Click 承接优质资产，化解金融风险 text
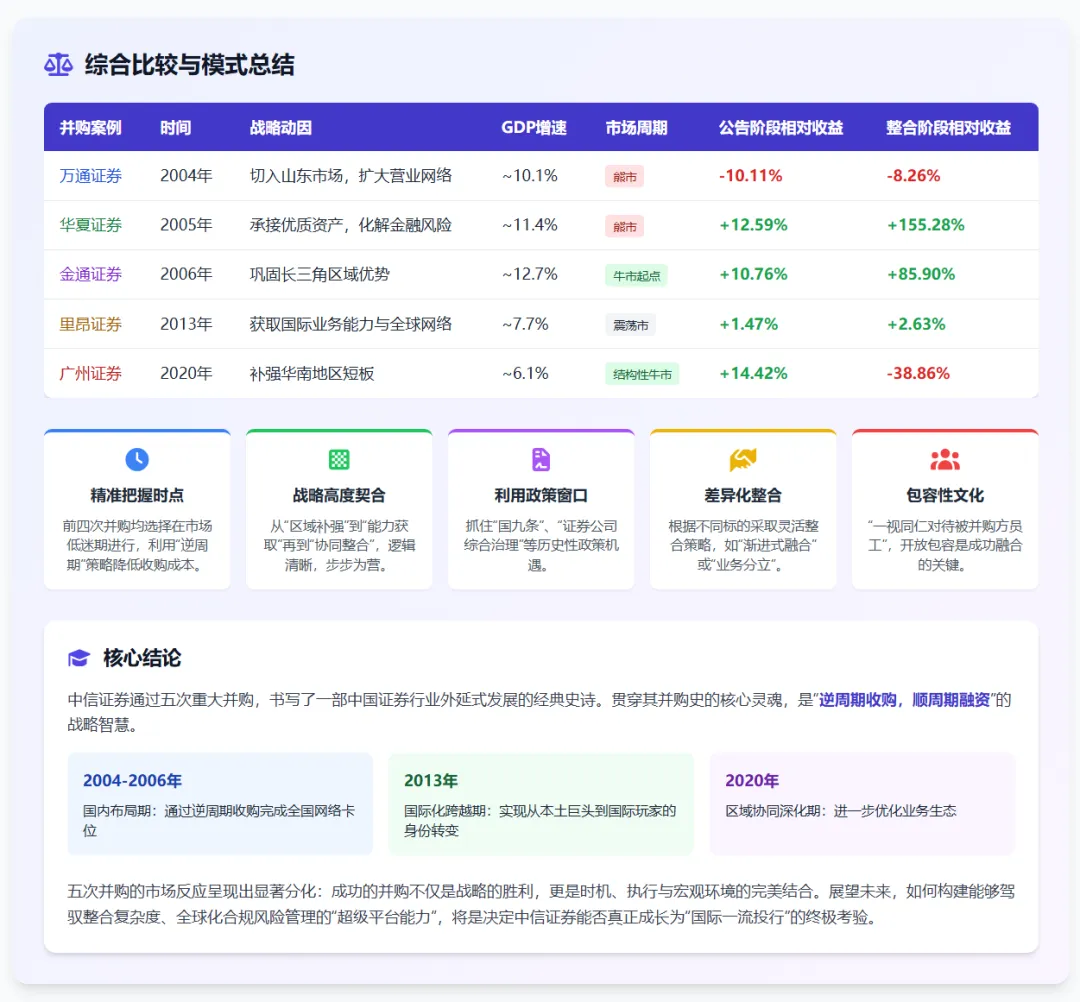The image size is (1080, 1002). click(x=351, y=225)
